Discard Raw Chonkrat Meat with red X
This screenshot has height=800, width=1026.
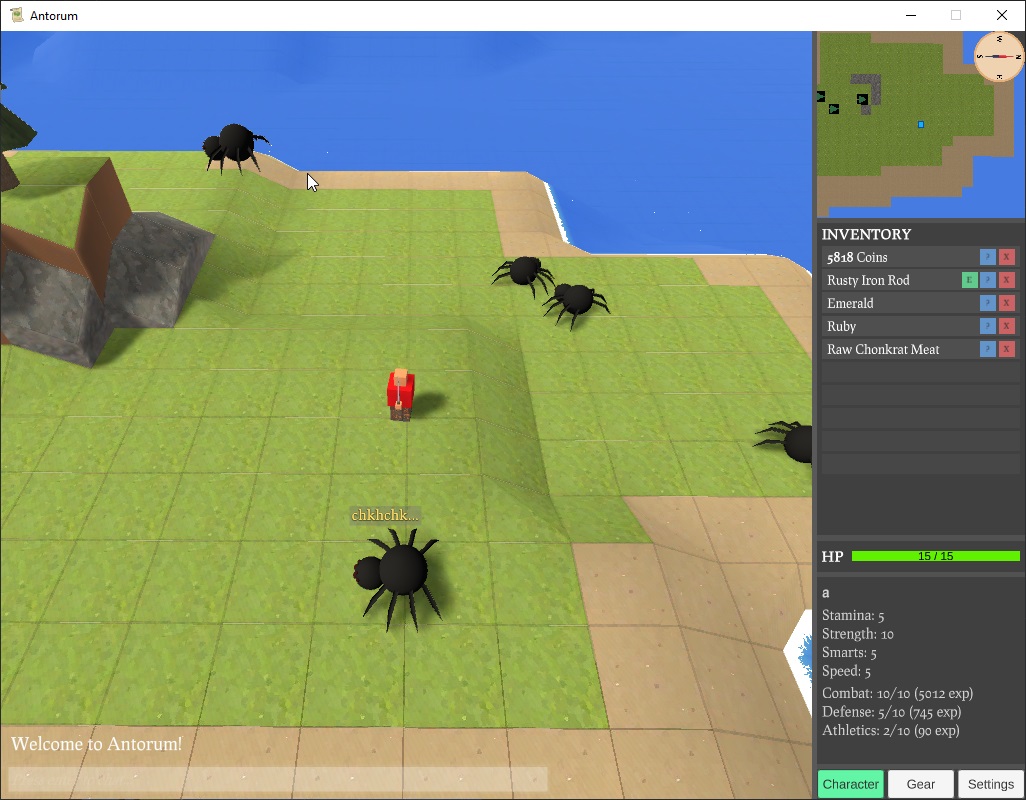click(x=1007, y=349)
